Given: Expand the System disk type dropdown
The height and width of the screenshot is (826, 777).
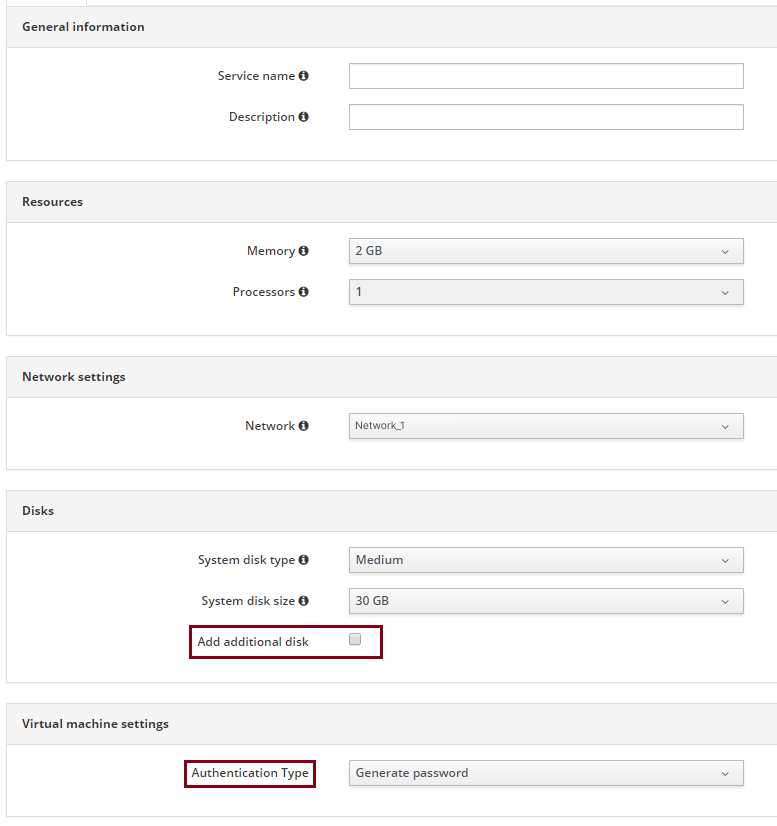Looking at the screenshot, I should (x=546, y=560).
